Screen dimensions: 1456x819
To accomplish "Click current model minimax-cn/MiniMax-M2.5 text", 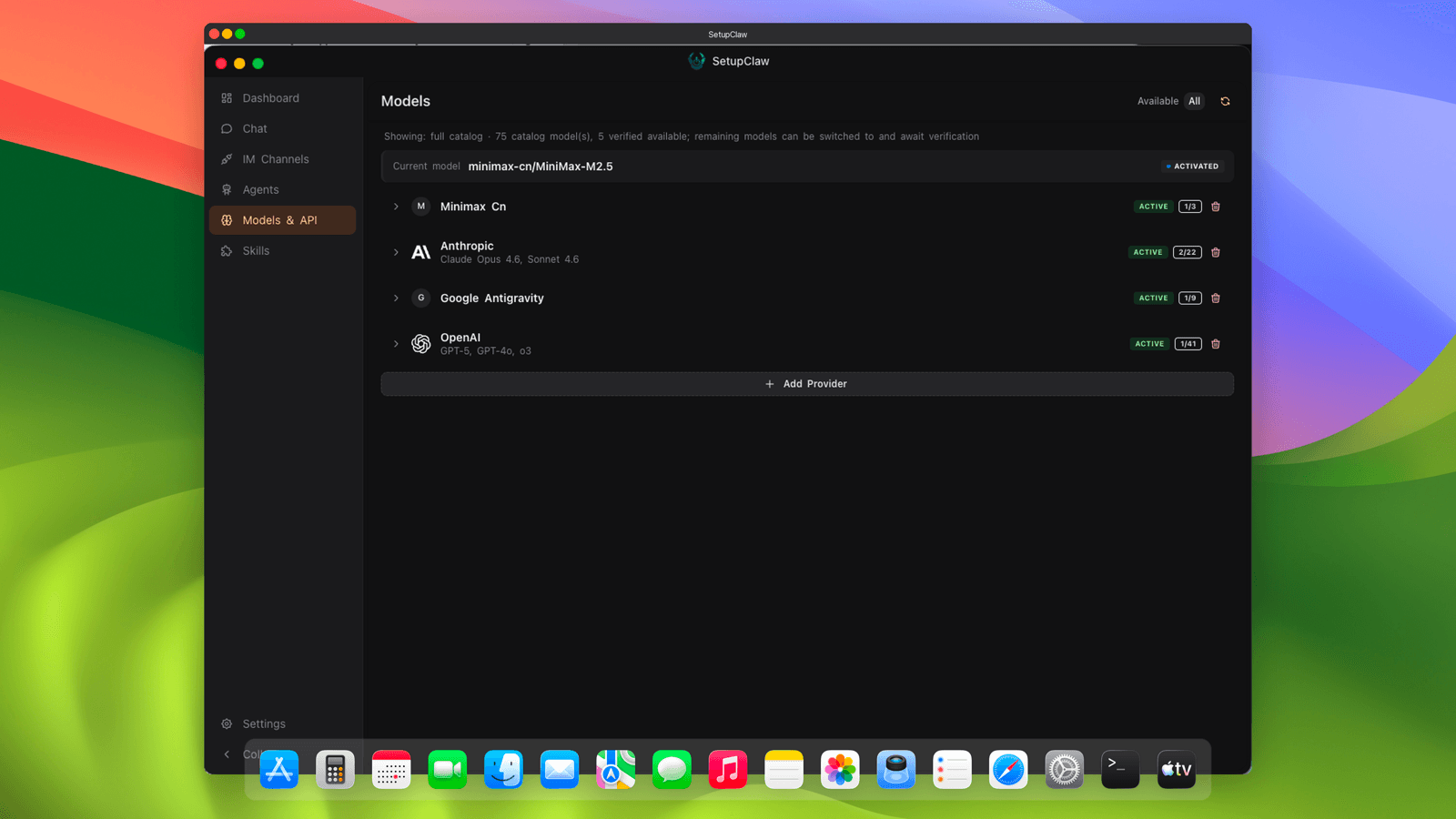I will pos(541,167).
